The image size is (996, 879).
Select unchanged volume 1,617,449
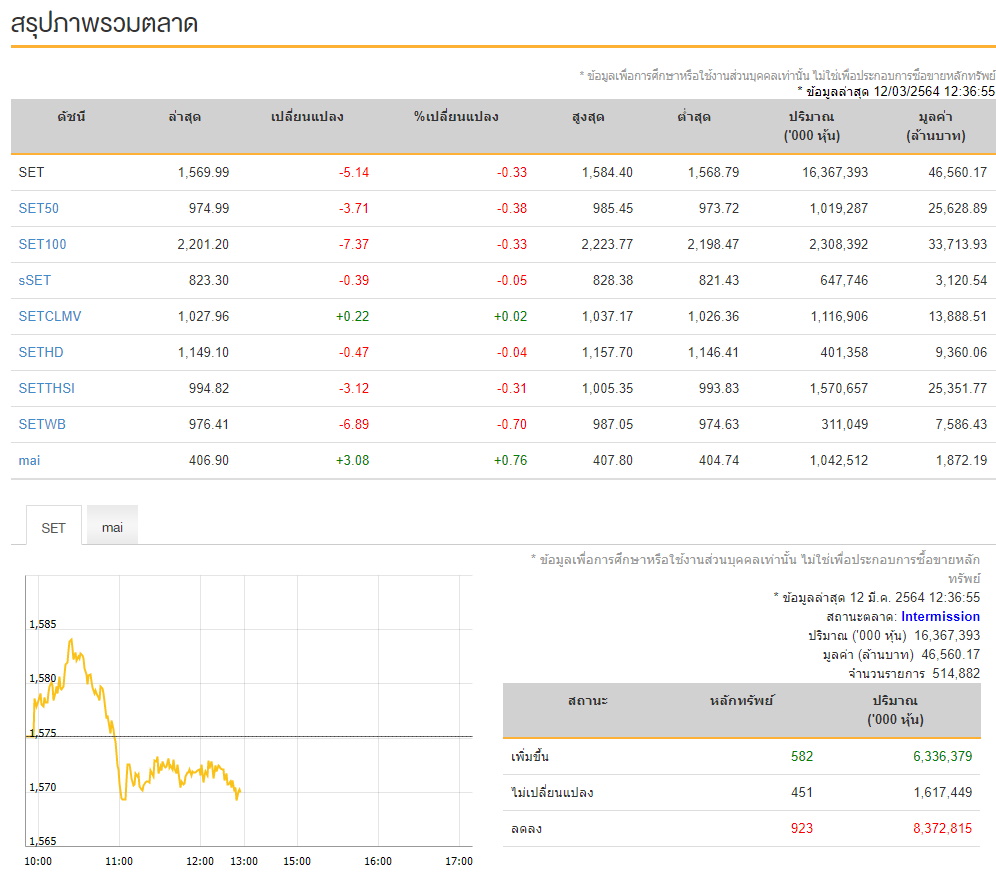[943, 793]
